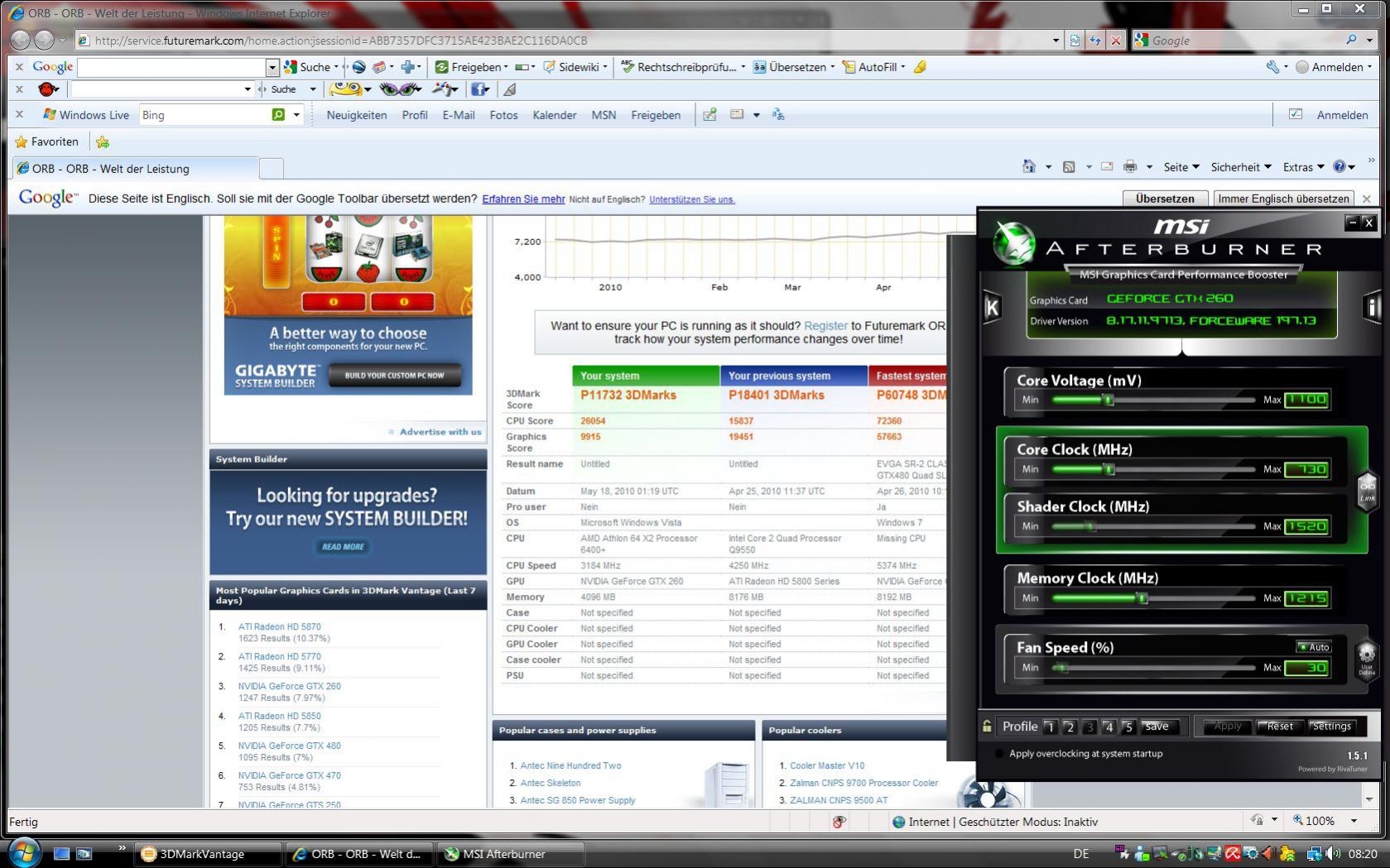Open the Rechtschreibprüfung dropdown
The image size is (1390, 868).
pos(743,67)
